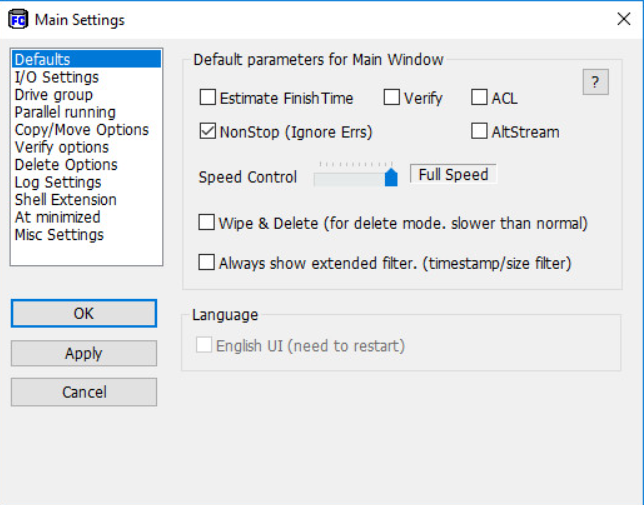This screenshot has height=505, width=644.
Task: Go to Log Settings section
Action: (x=57, y=182)
